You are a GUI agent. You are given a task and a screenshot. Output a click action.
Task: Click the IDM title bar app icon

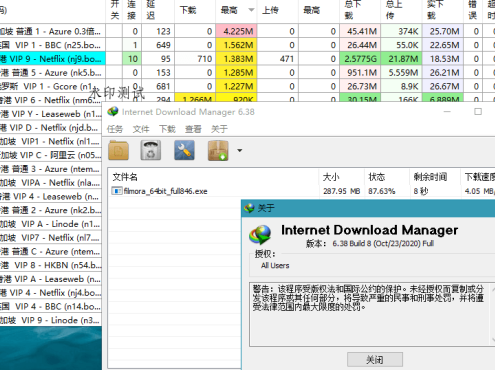(x=113, y=112)
